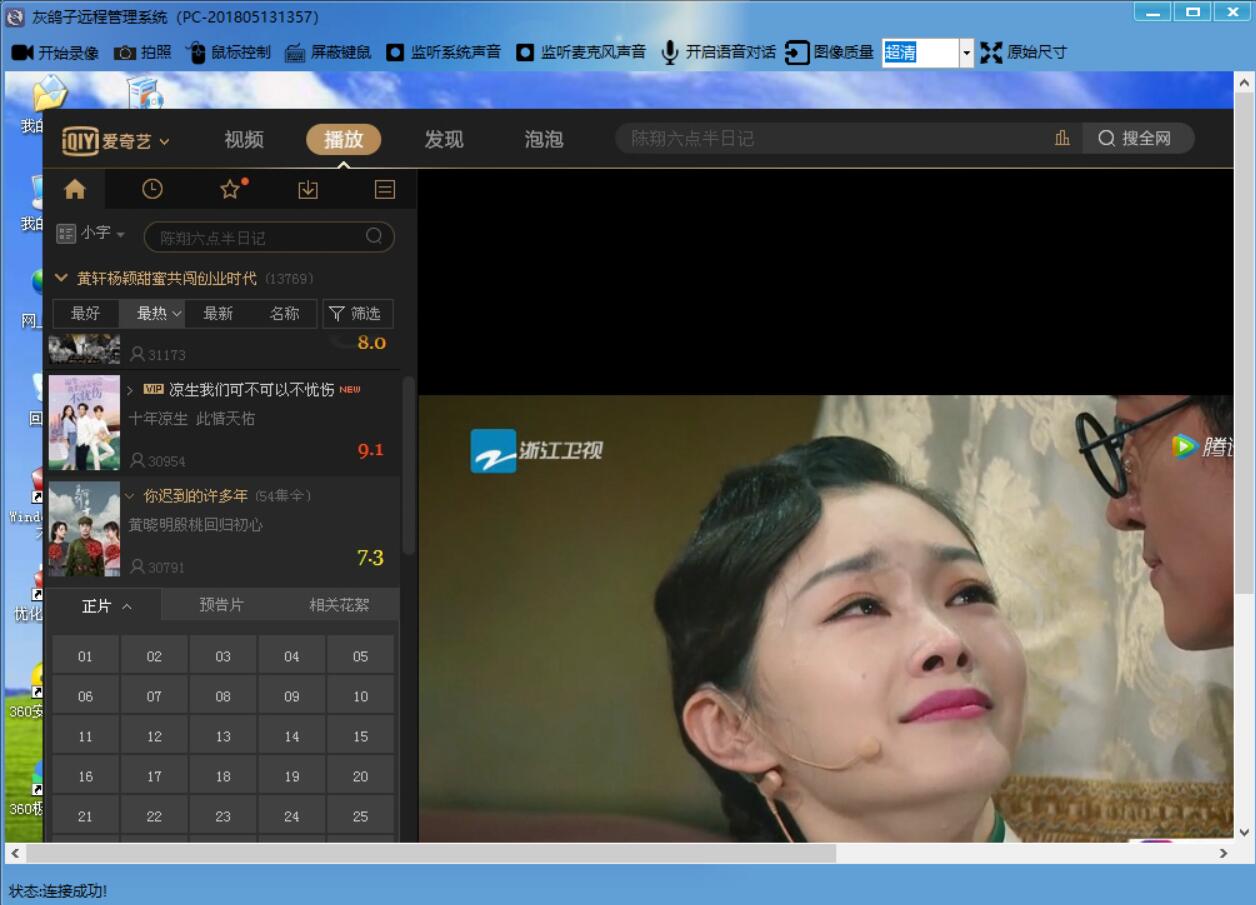Play episode 12
Image resolution: width=1256 pixels, height=905 pixels.
click(154, 736)
